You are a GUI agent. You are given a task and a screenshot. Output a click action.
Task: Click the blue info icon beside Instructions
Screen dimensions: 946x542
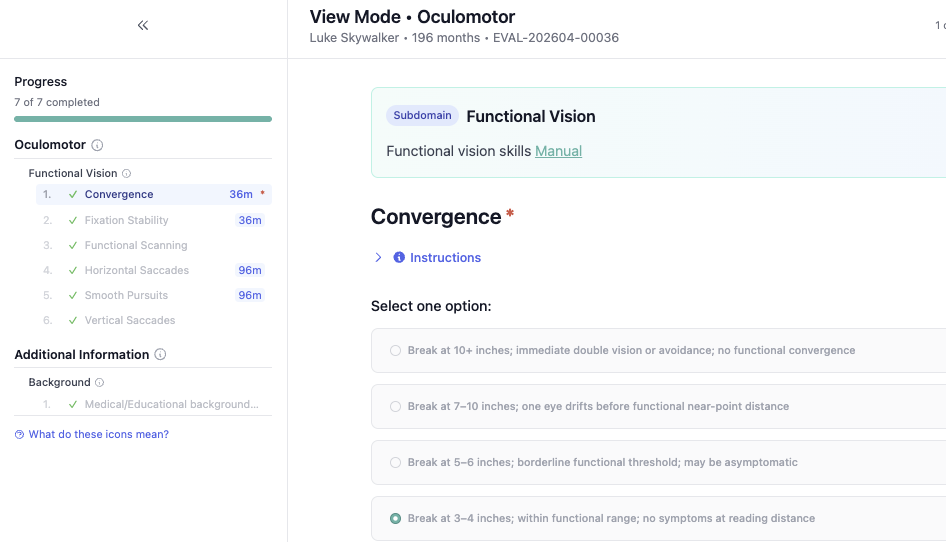[399, 258]
